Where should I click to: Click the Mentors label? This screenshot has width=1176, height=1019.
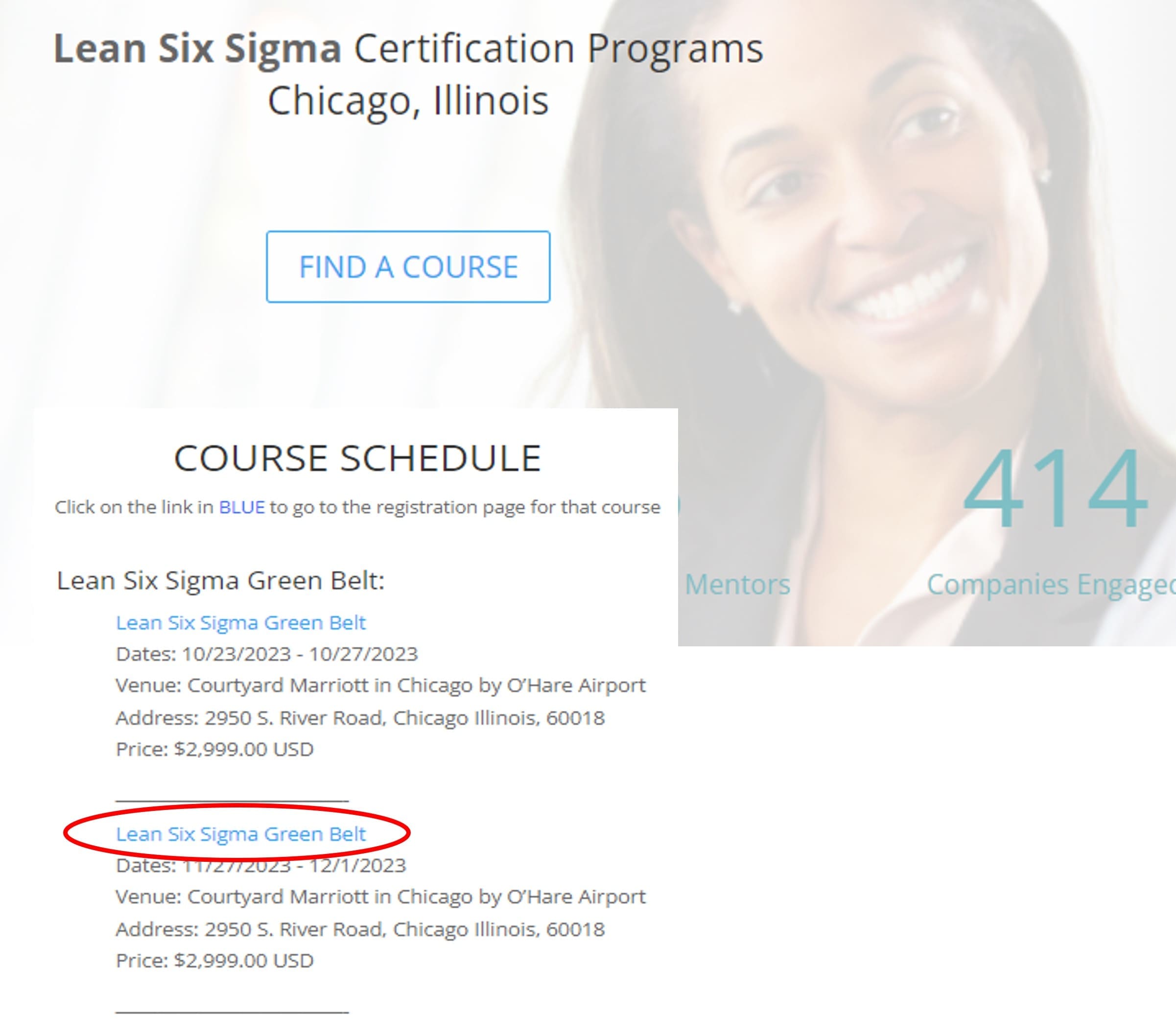737,584
